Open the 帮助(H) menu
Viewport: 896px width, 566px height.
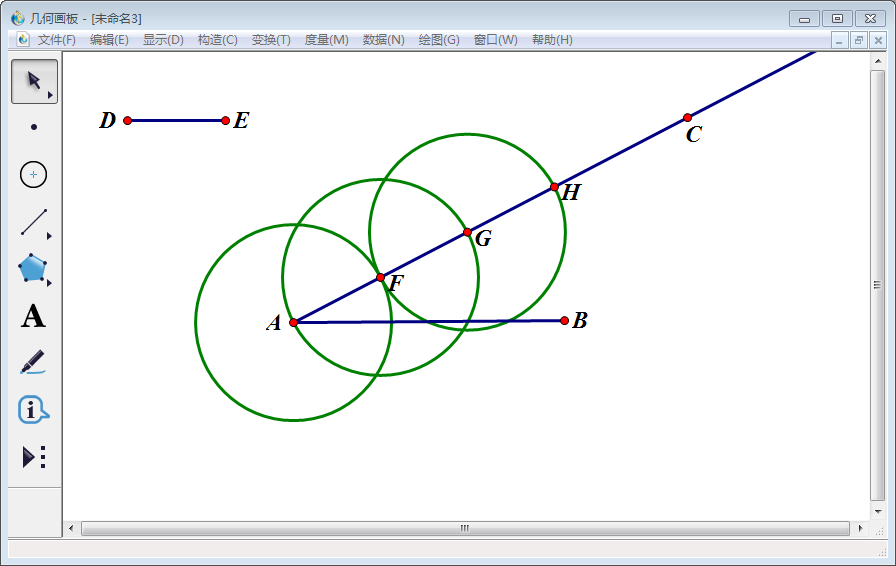pos(552,40)
